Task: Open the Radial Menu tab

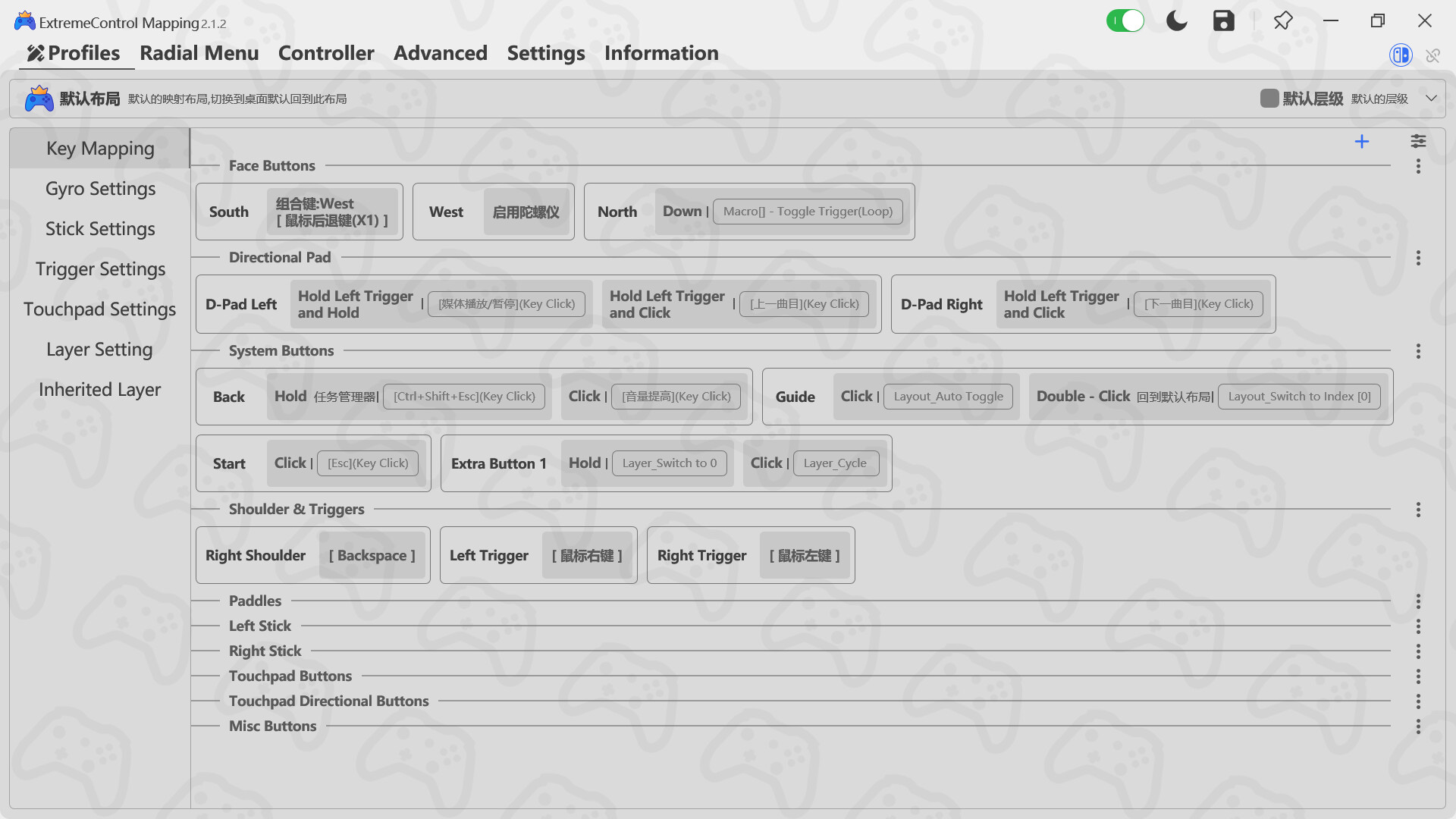Action: (x=199, y=53)
